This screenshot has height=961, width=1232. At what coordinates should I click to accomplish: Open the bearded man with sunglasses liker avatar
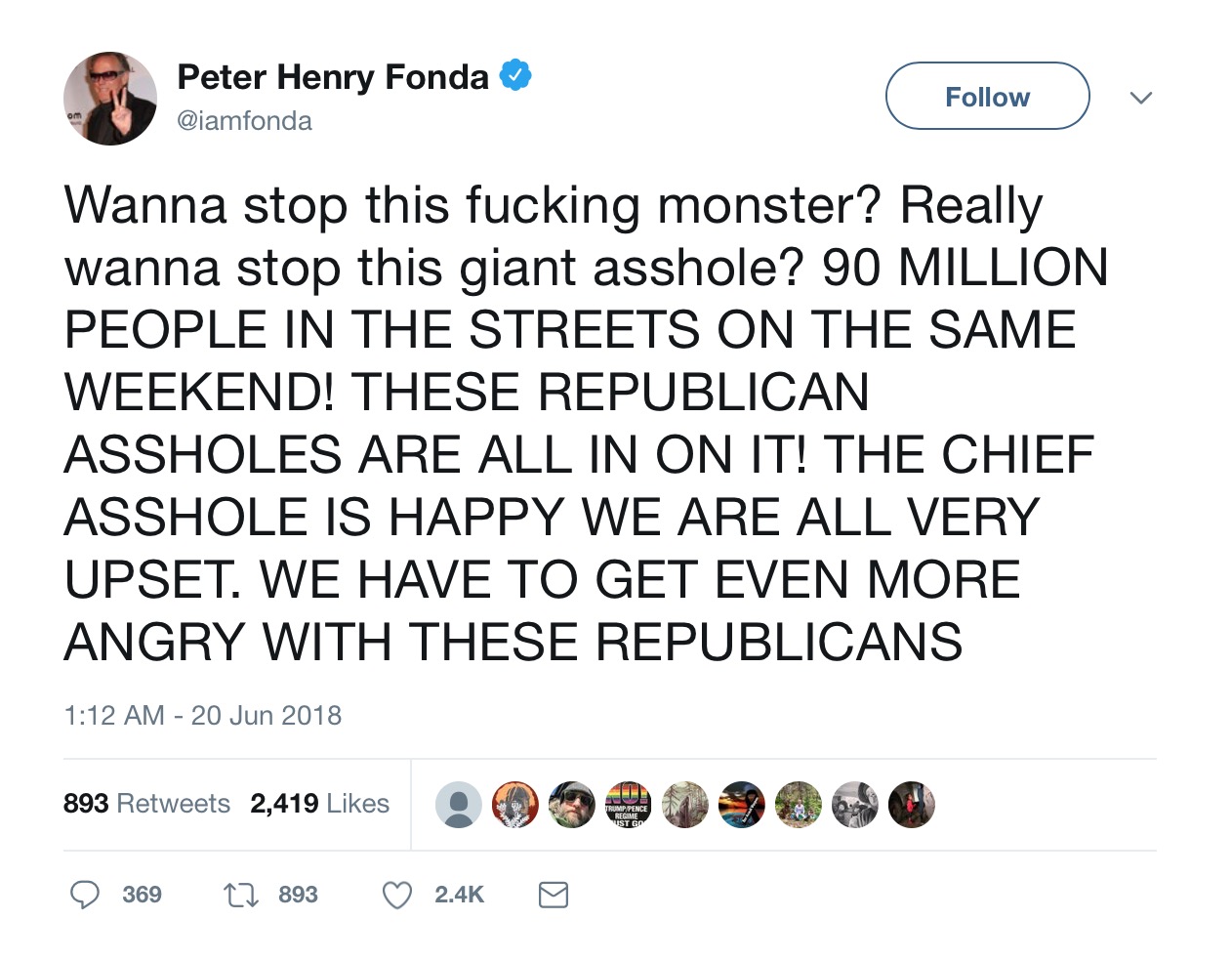tap(572, 805)
